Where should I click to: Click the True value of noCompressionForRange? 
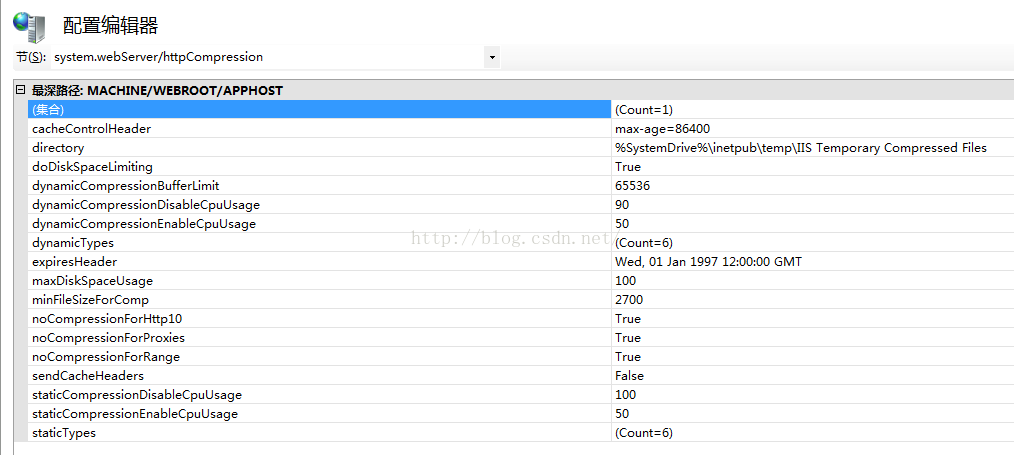628,357
